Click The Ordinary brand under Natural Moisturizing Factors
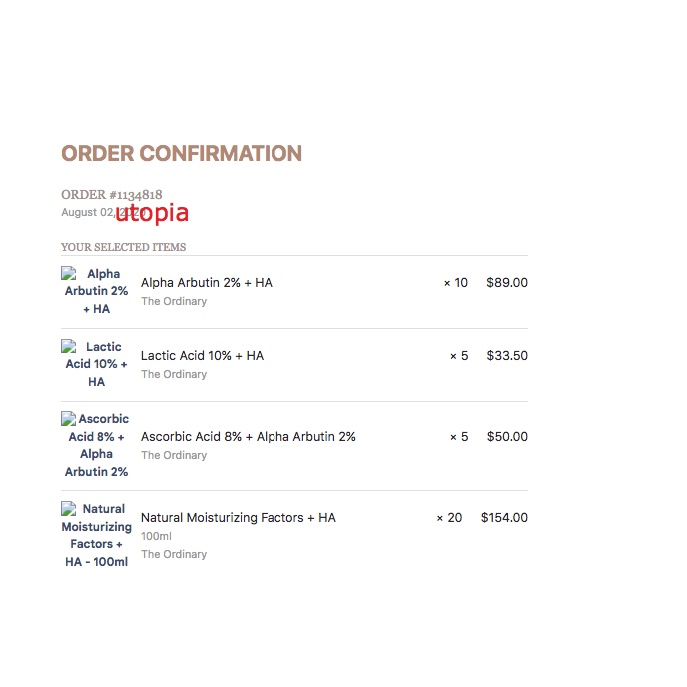This screenshot has width=687, height=687. 174,554
